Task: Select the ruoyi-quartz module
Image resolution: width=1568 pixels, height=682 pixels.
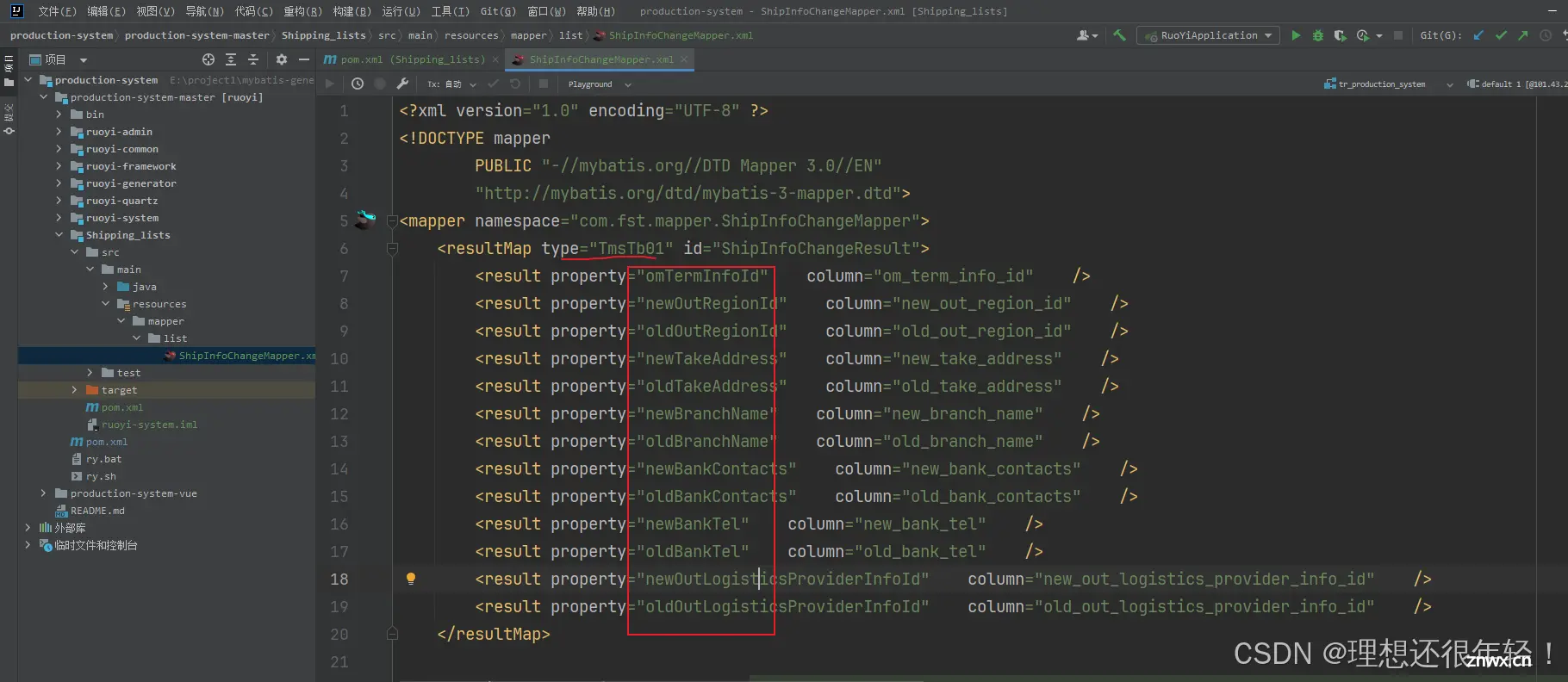Action: (x=121, y=201)
